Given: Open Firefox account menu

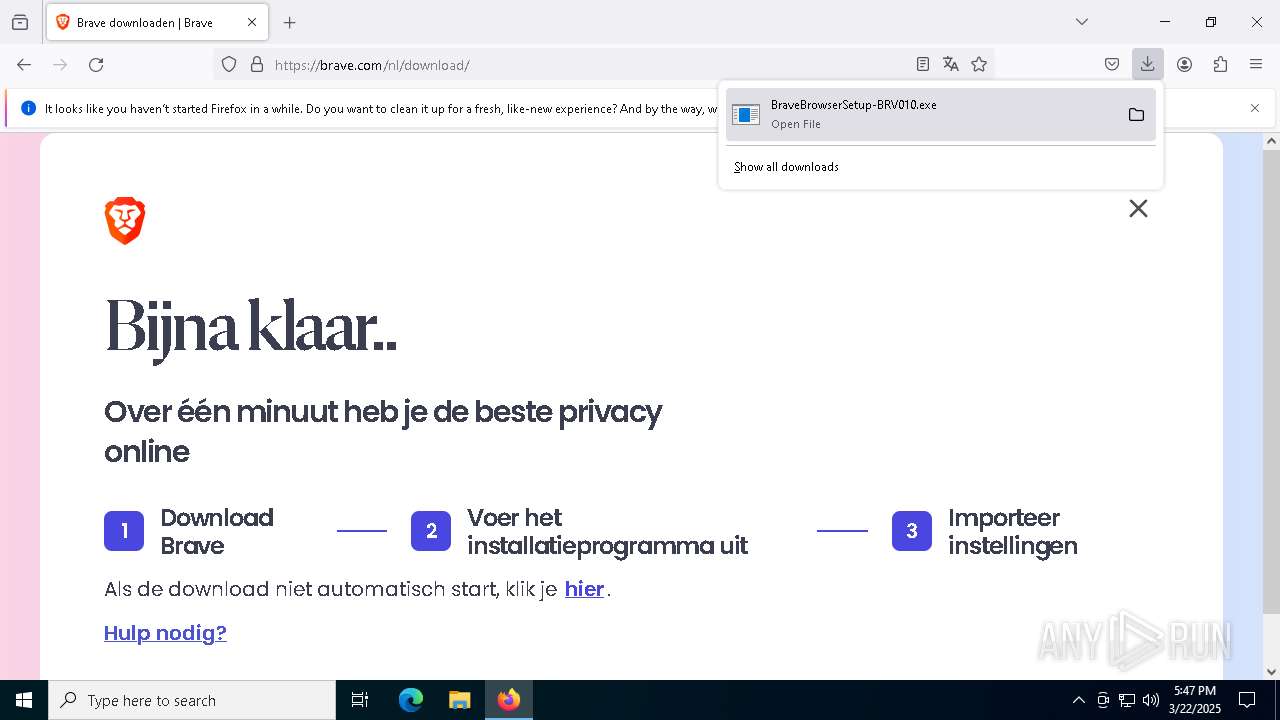Looking at the screenshot, I should tap(1184, 64).
